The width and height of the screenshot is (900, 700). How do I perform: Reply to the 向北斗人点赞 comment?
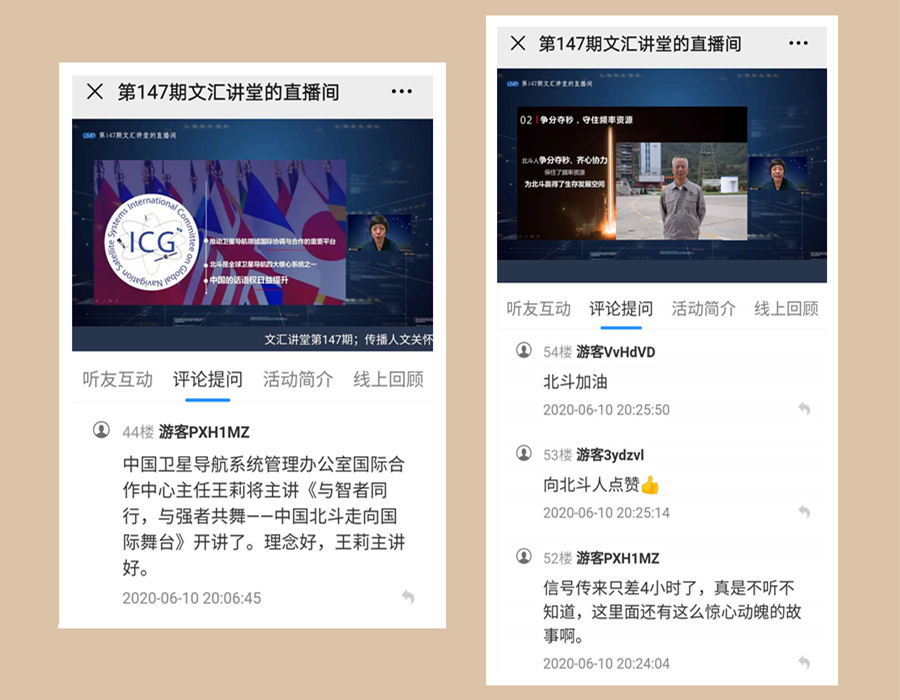pos(804,512)
